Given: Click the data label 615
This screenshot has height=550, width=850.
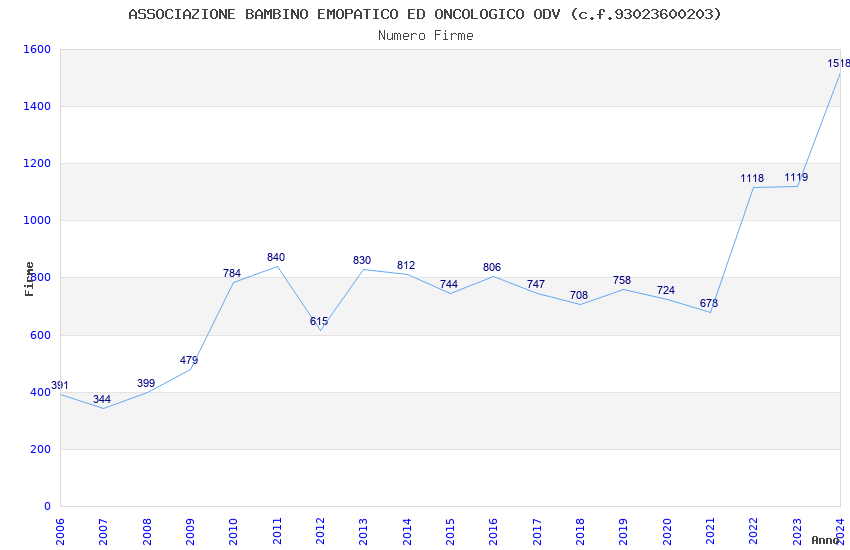Looking at the screenshot, I should [319, 321].
